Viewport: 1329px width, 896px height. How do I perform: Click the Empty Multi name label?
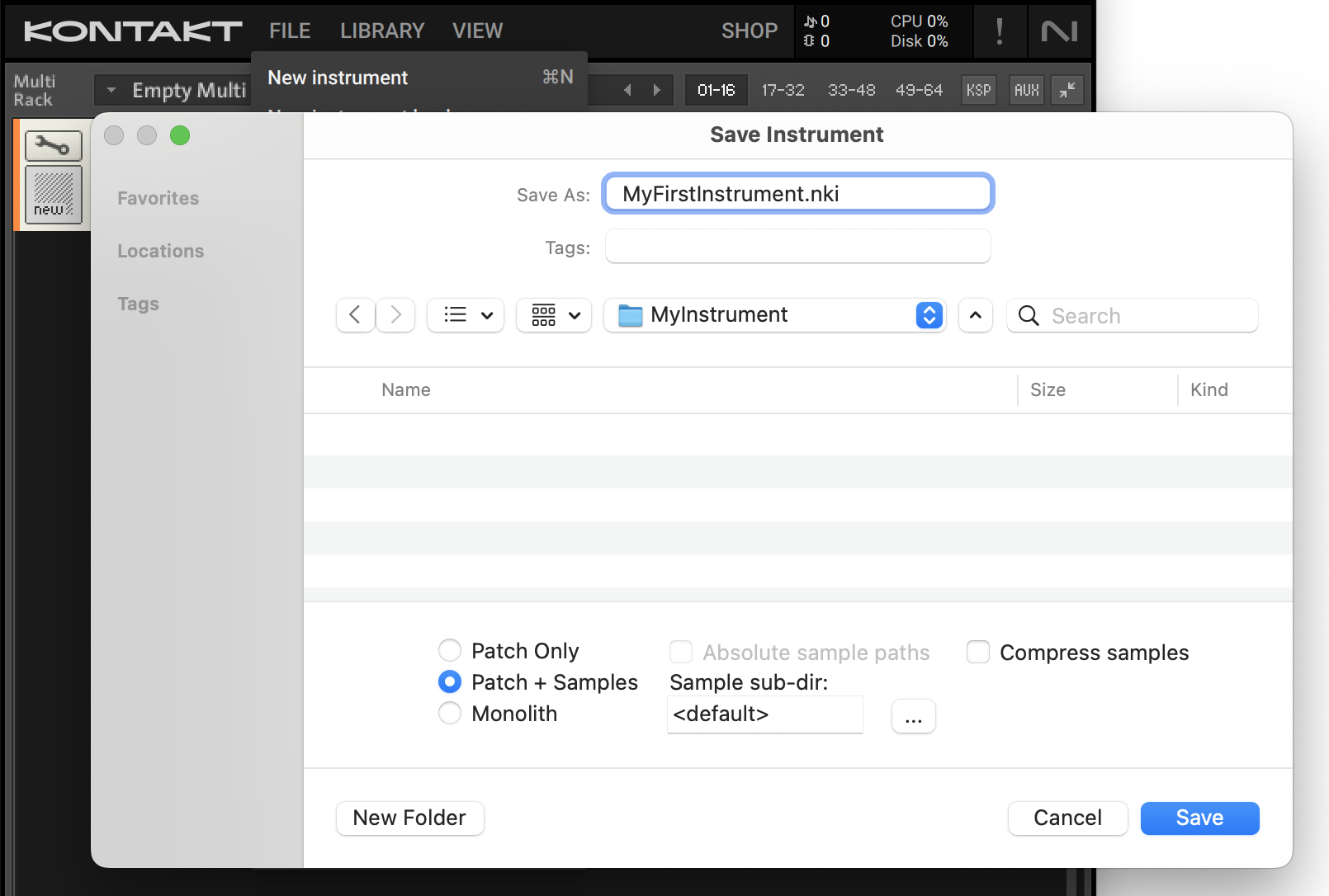tap(189, 90)
